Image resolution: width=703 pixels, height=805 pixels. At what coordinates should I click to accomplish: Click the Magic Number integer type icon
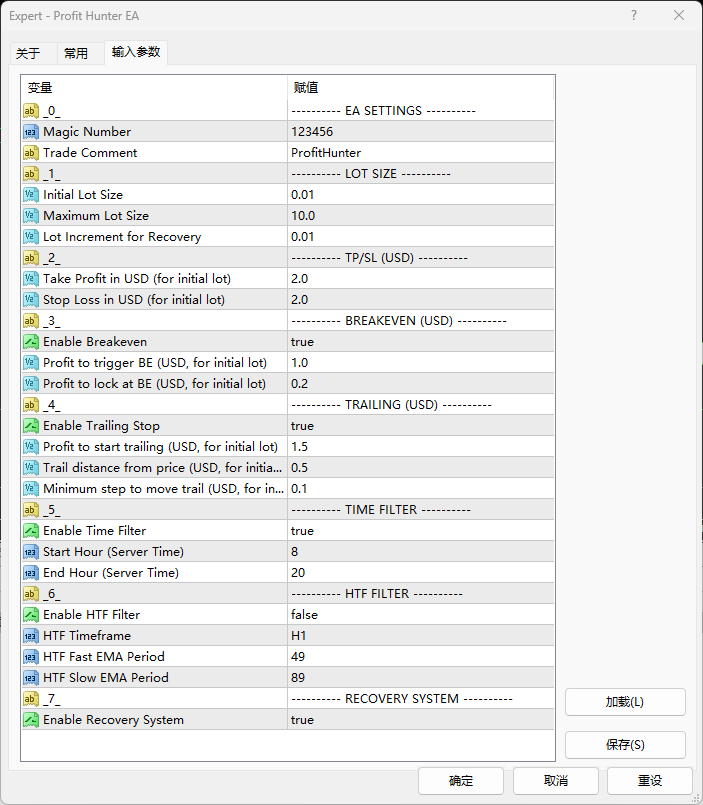point(31,132)
